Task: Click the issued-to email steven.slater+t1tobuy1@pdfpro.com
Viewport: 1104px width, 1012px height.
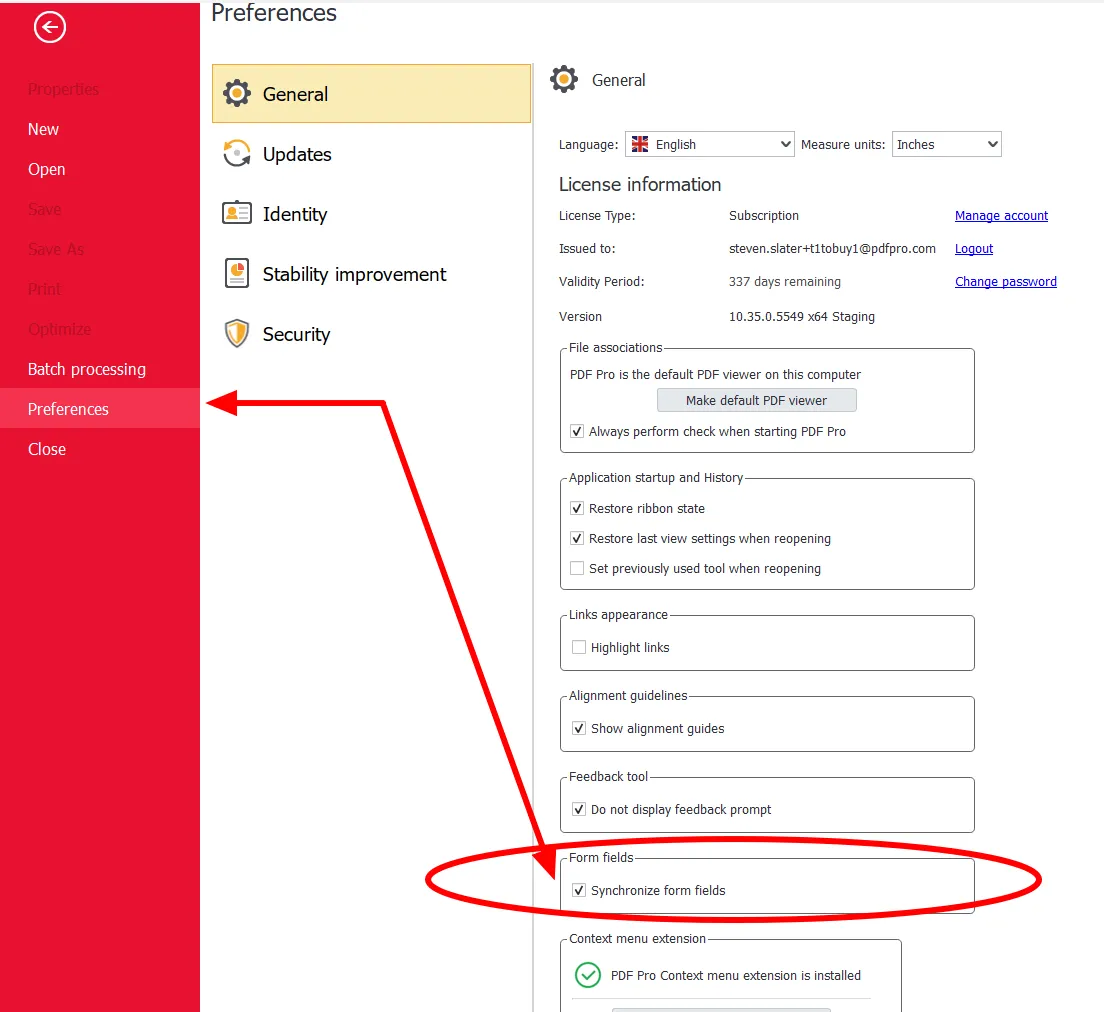Action: coord(832,249)
